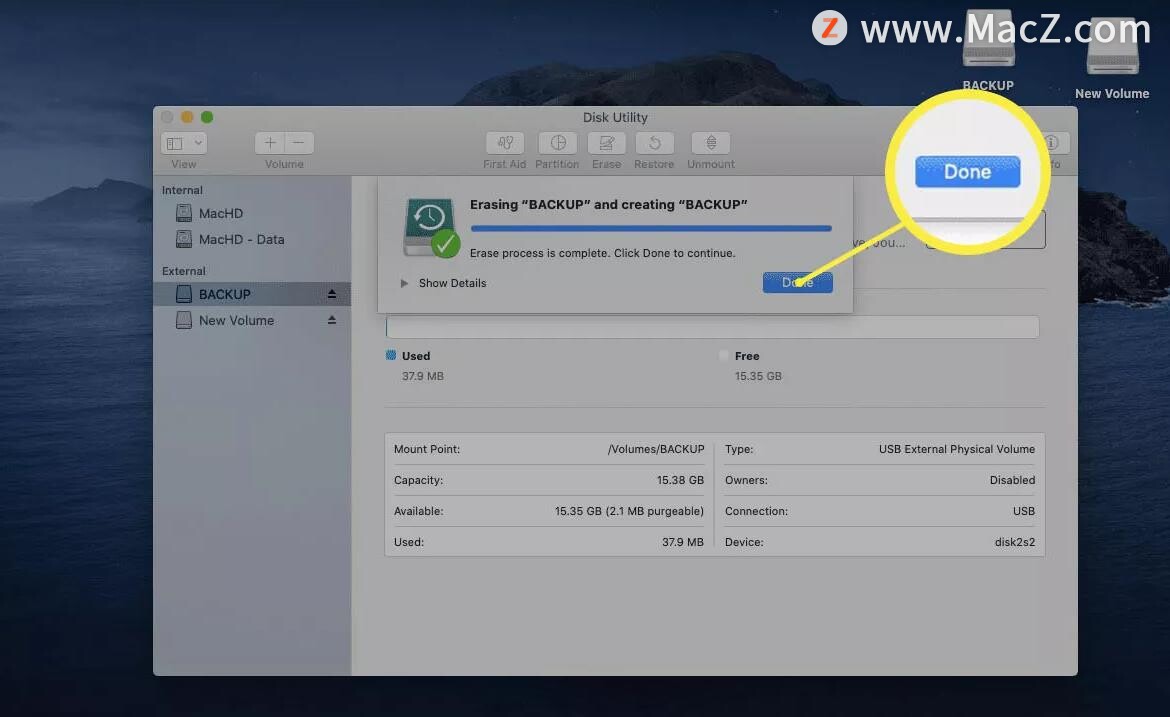Click the green zoom window button

pos(207,117)
